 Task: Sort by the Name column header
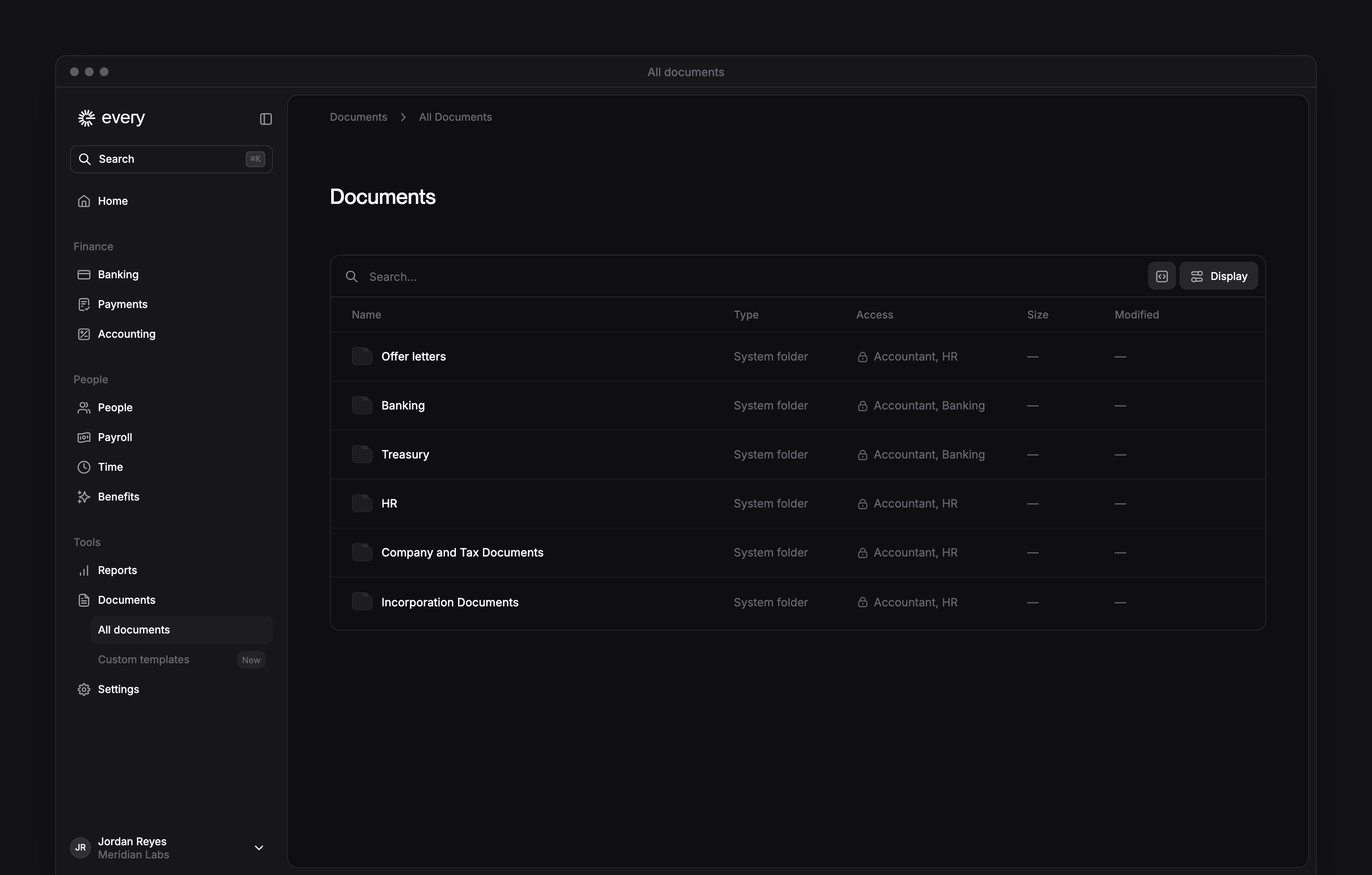tap(366, 315)
